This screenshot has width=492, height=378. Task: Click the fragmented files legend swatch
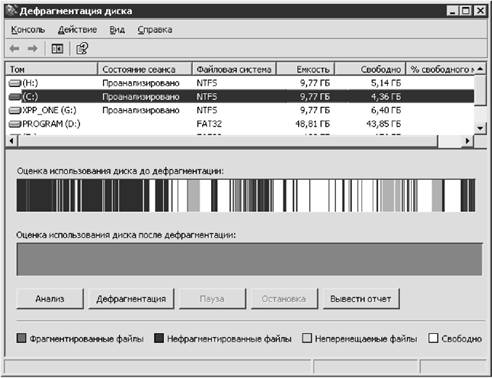21,338
